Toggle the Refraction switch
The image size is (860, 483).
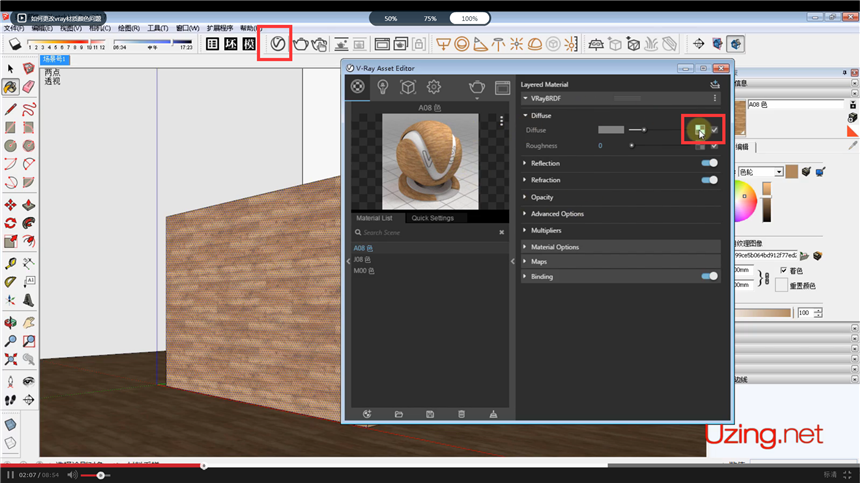[x=710, y=180]
